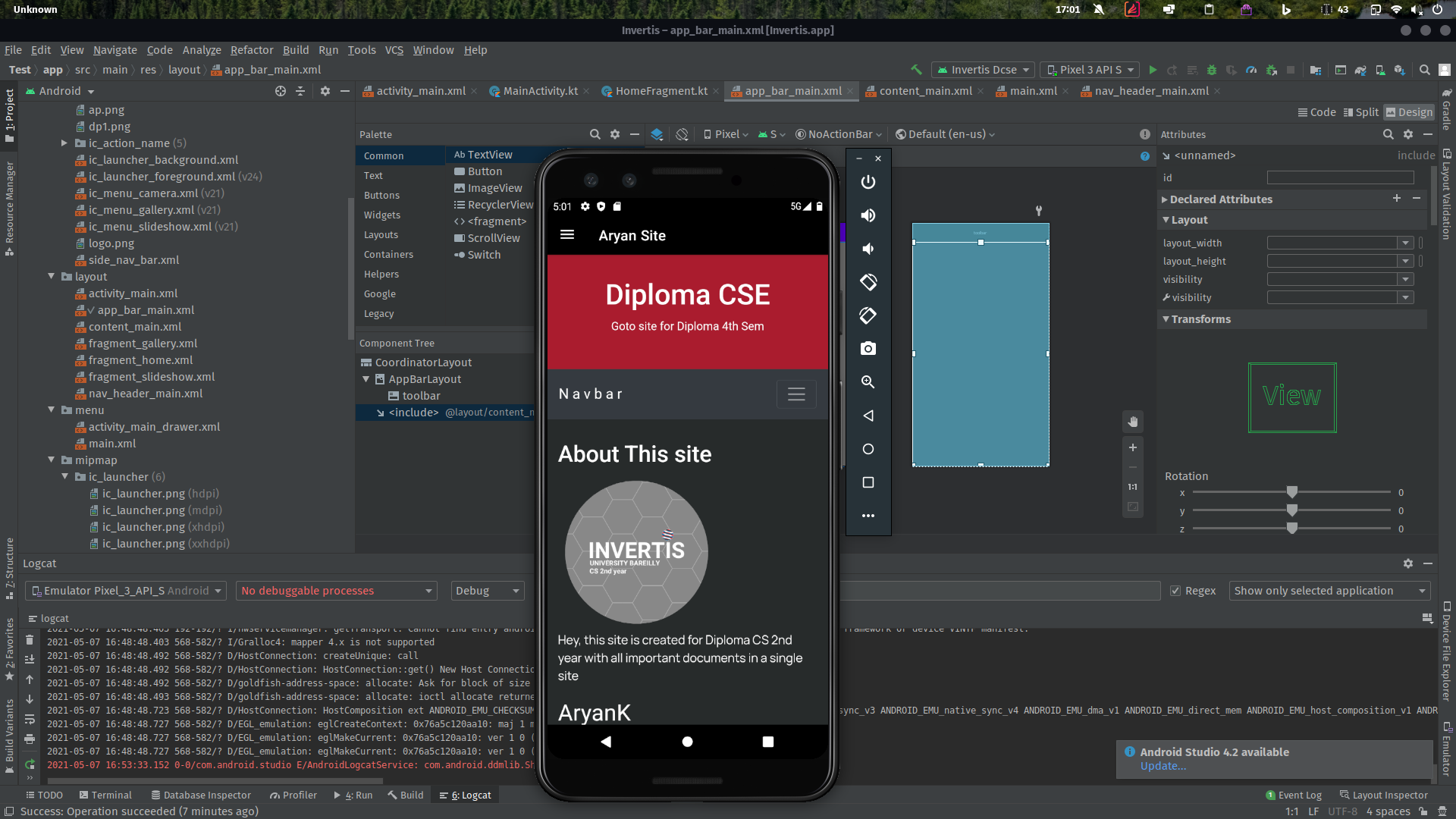Open Show only selected application filter dropdown
Screen dimensions: 1456x819
1329,591
